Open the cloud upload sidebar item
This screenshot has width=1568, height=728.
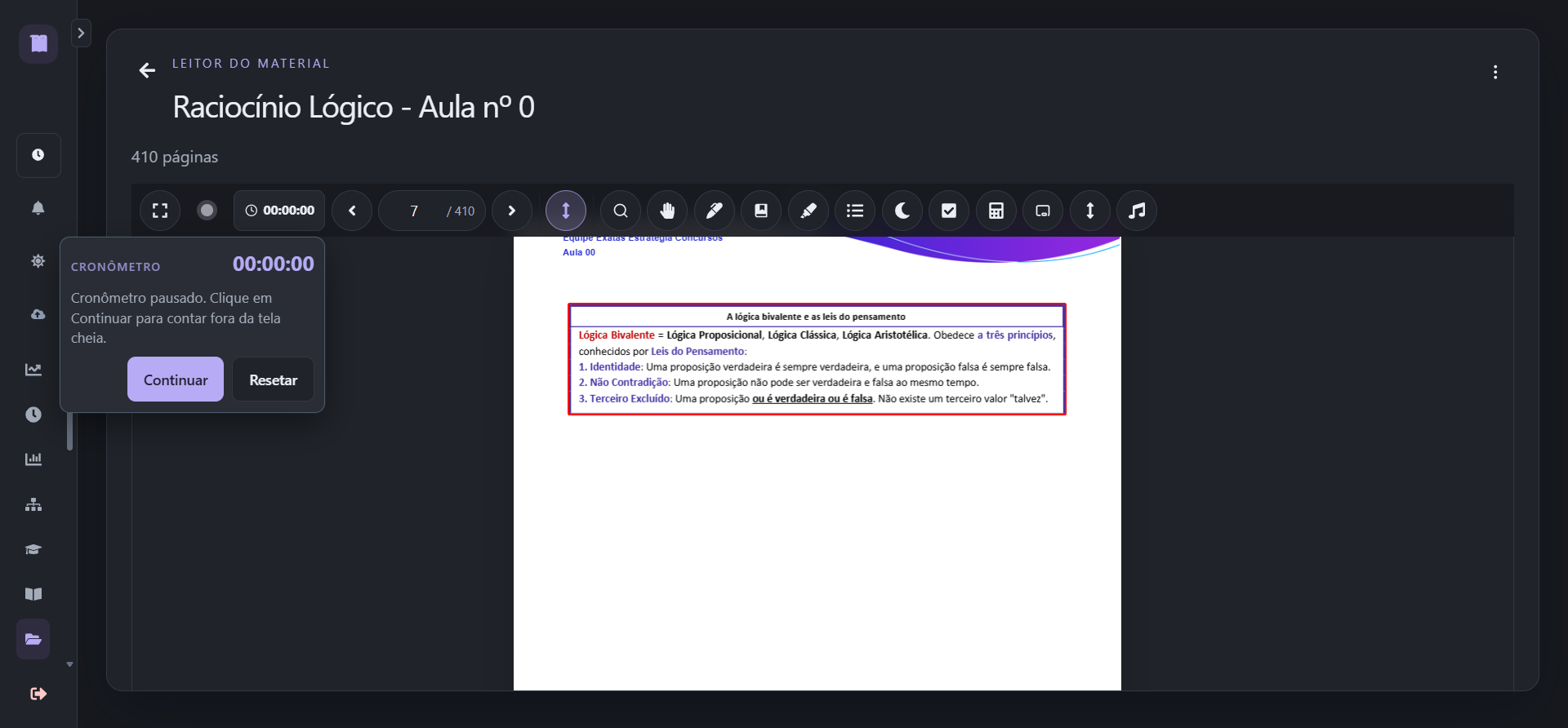click(x=38, y=314)
